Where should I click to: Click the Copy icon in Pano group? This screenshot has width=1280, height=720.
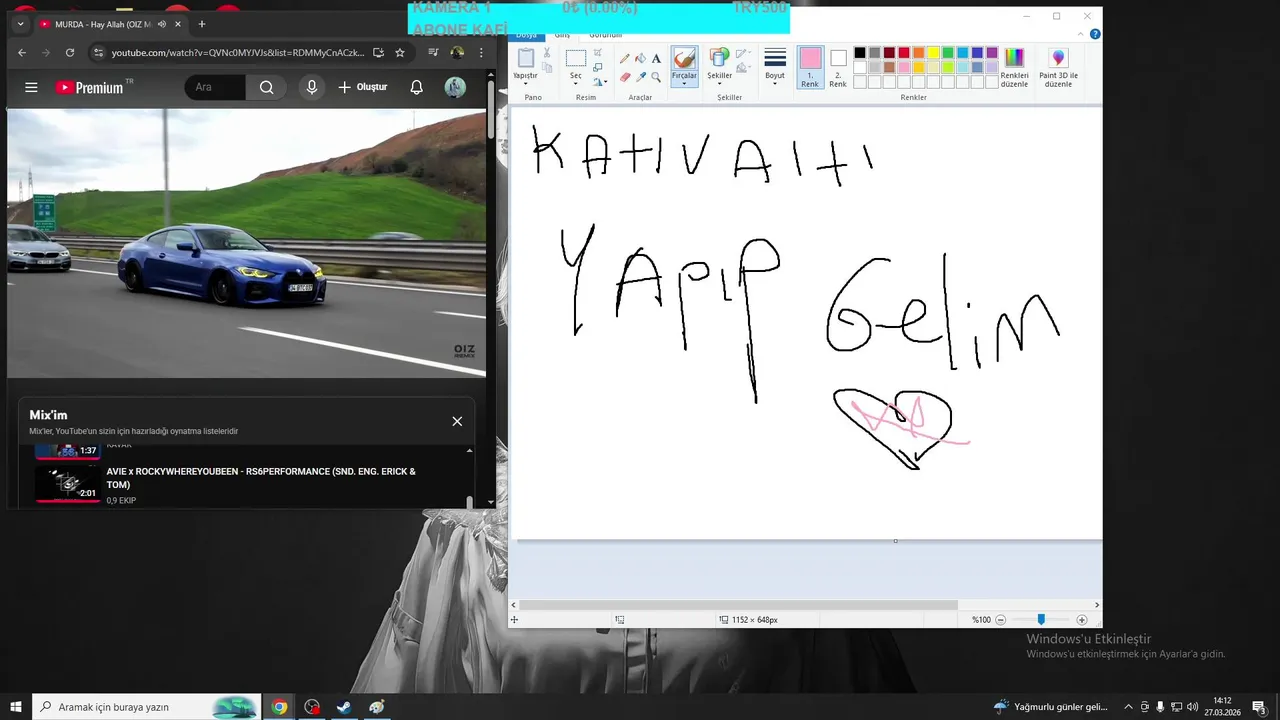(x=547, y=69)
